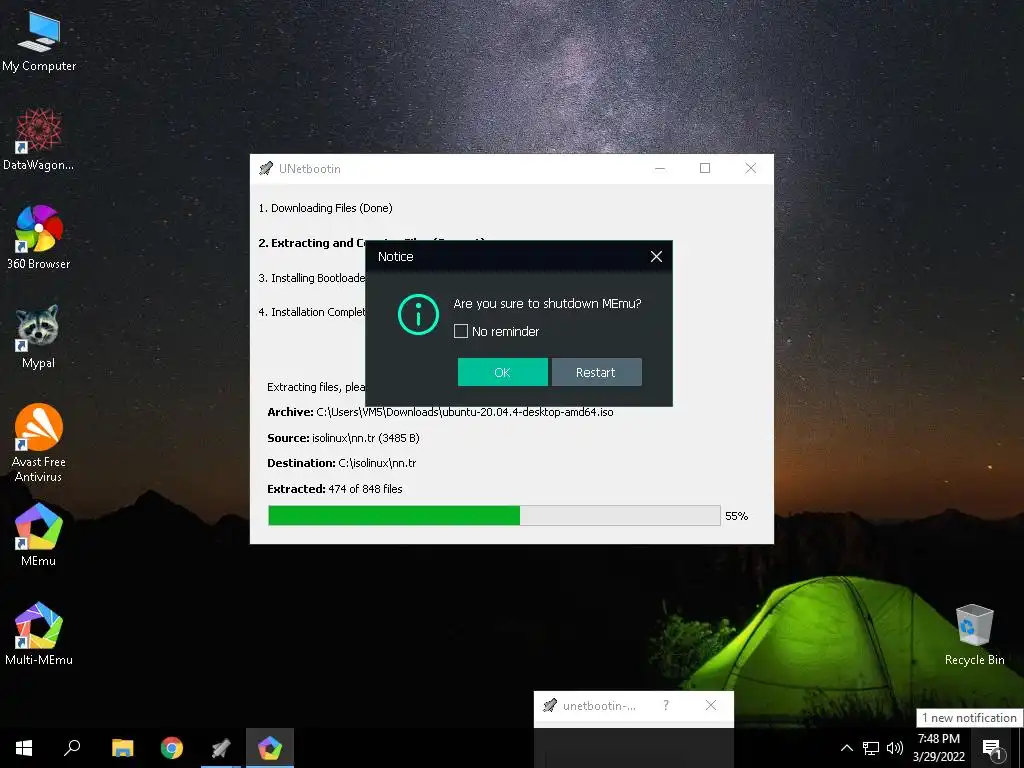This screenshot has height=768, width=1024.
Task: Click the 'Source: isolinux\nn.tr' line
Action: 343,438
